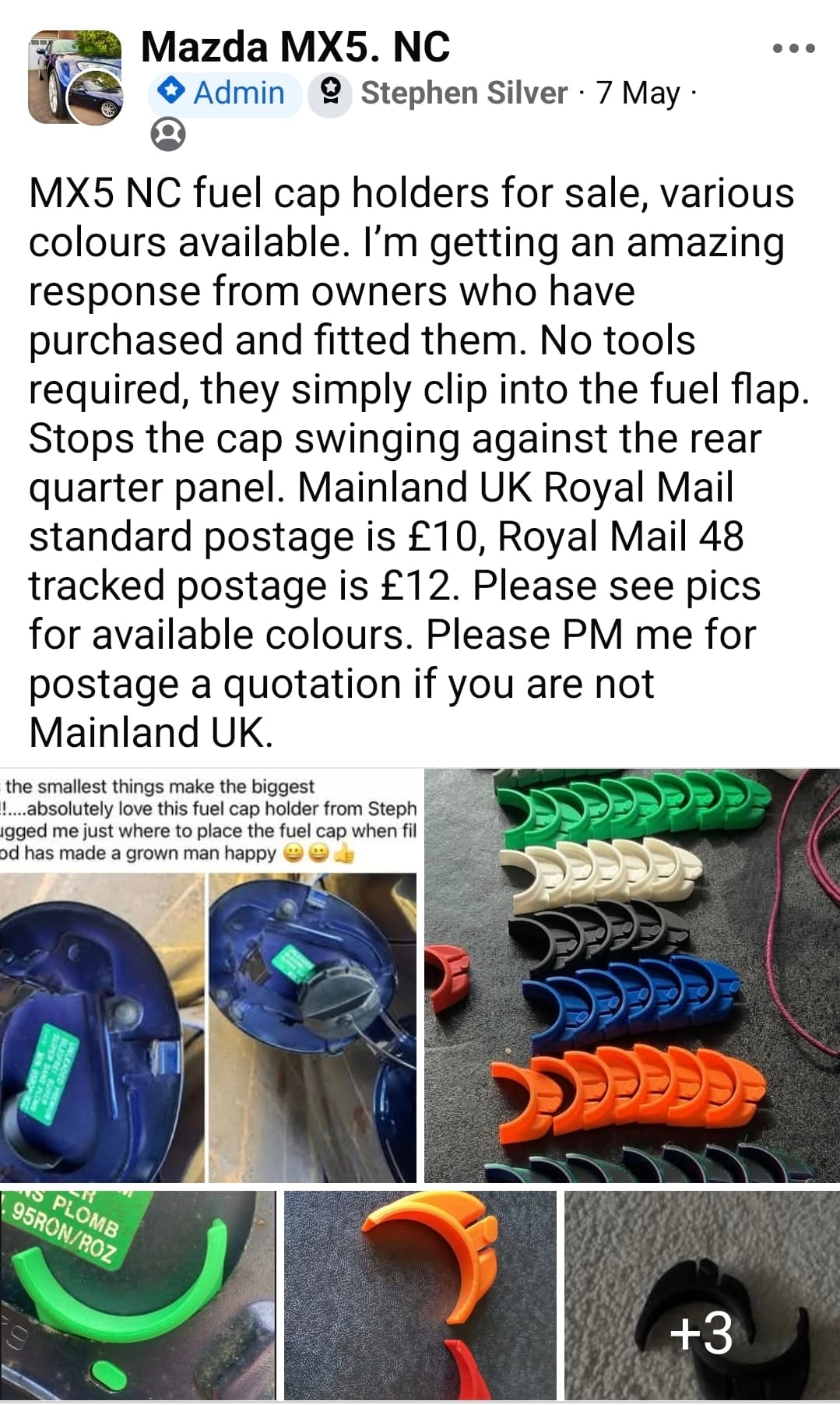The image size is (840, 1405).
Task: Tap the post description text
Action: [419, 463]
